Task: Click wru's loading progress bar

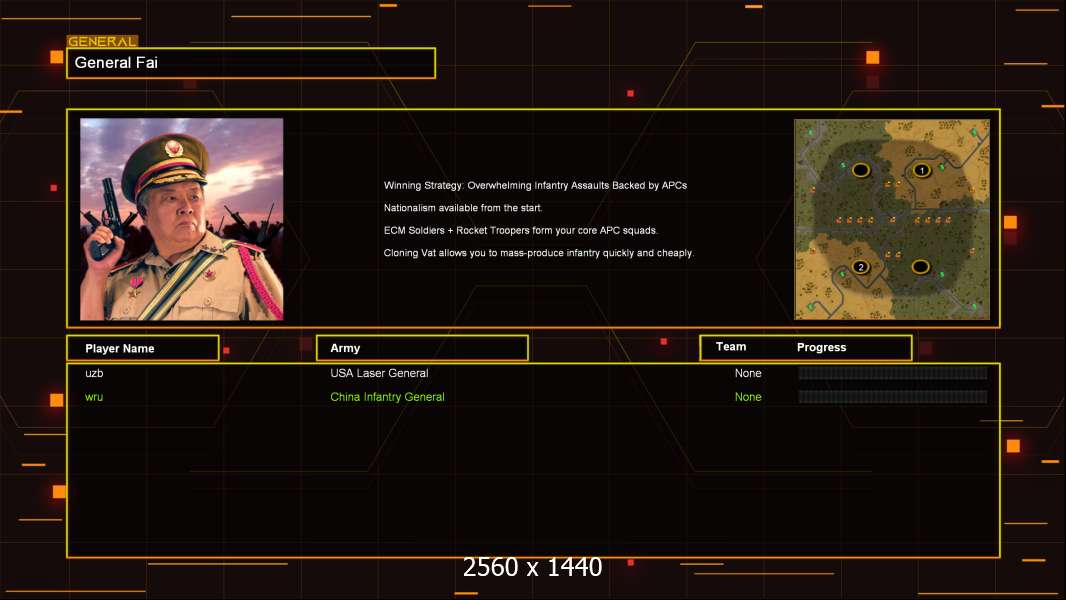Action: tap(893, 396)
